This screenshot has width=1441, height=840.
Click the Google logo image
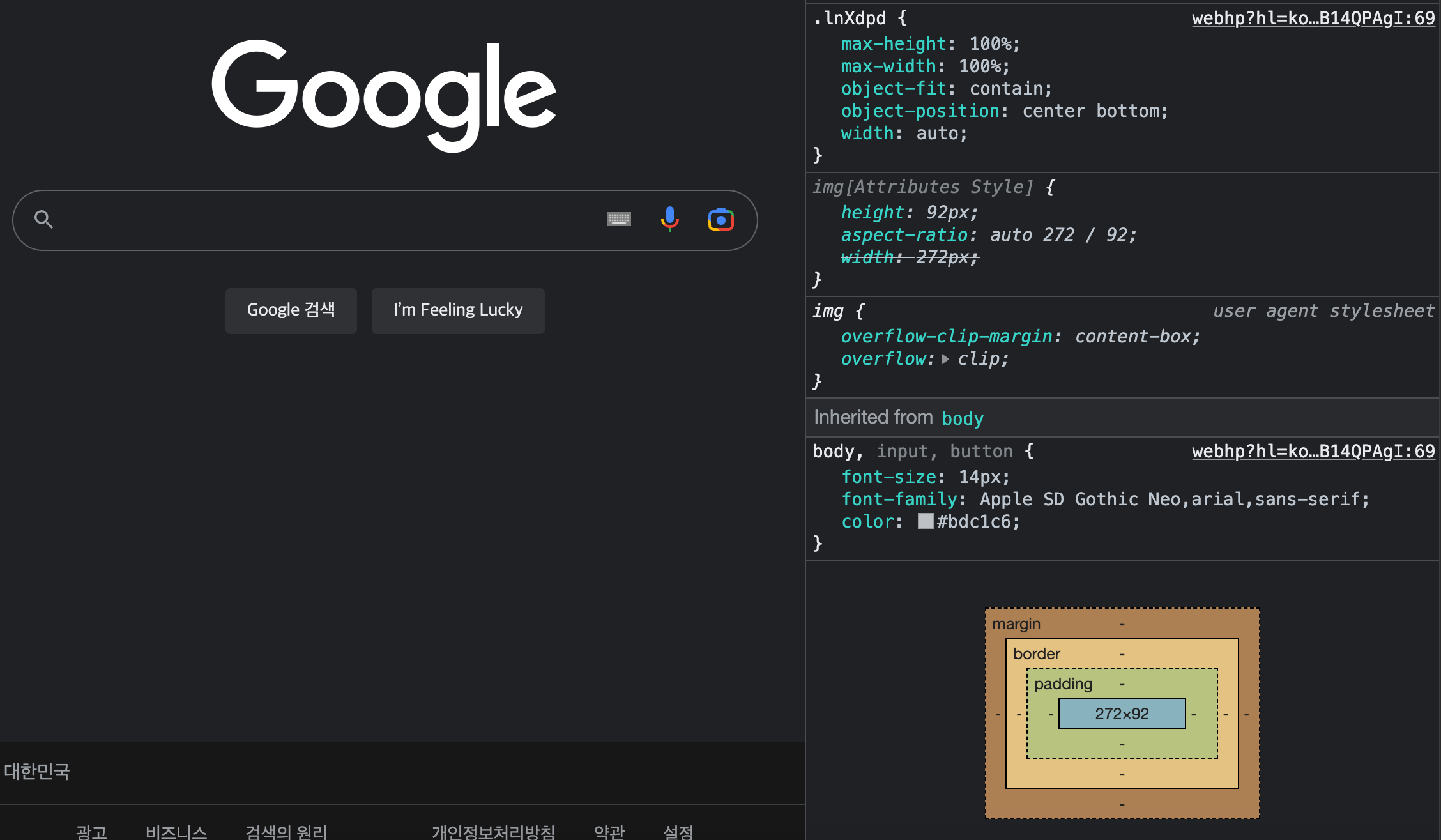click(x=384, y=96)
